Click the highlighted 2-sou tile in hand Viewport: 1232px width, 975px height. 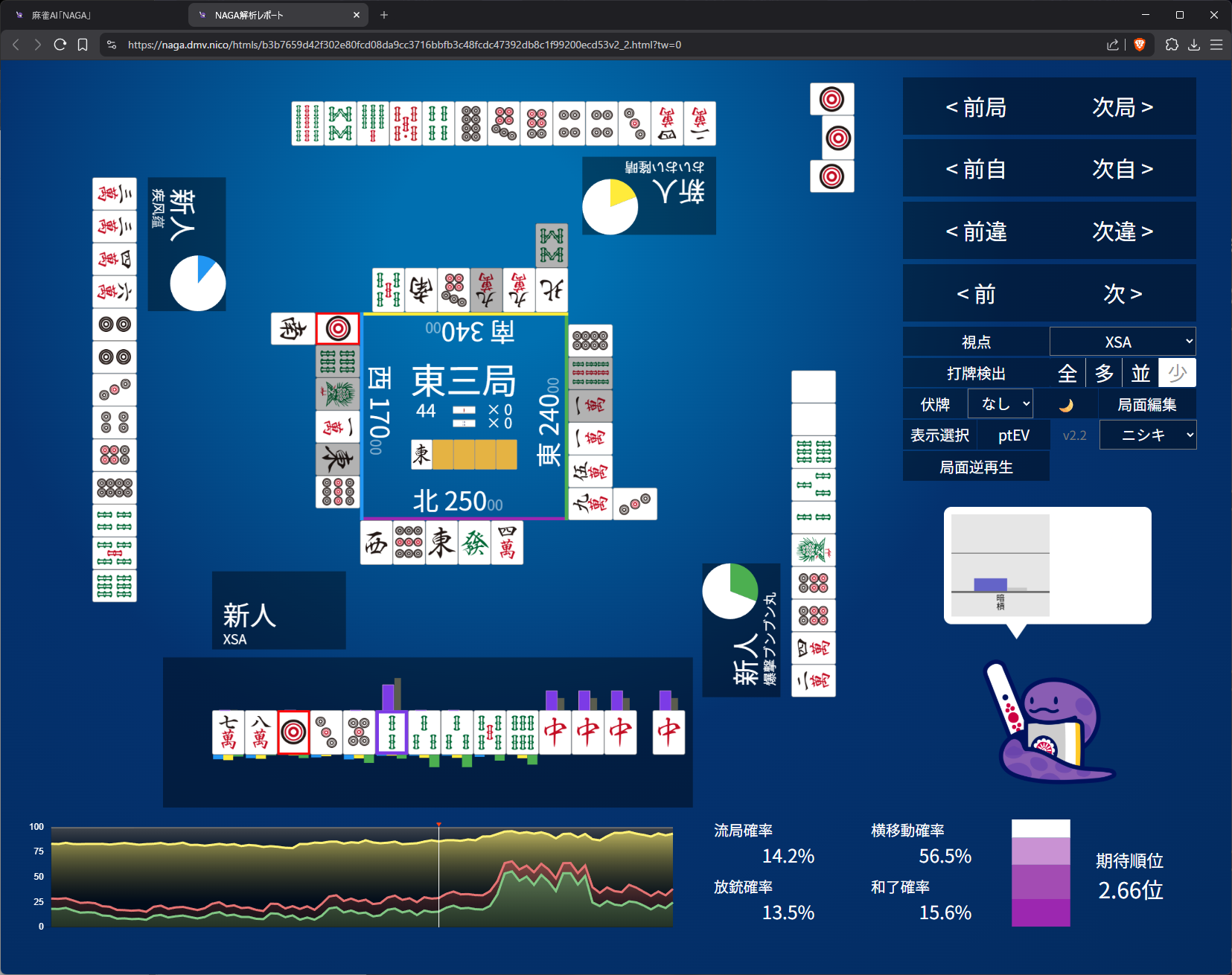tap(392, 732)
